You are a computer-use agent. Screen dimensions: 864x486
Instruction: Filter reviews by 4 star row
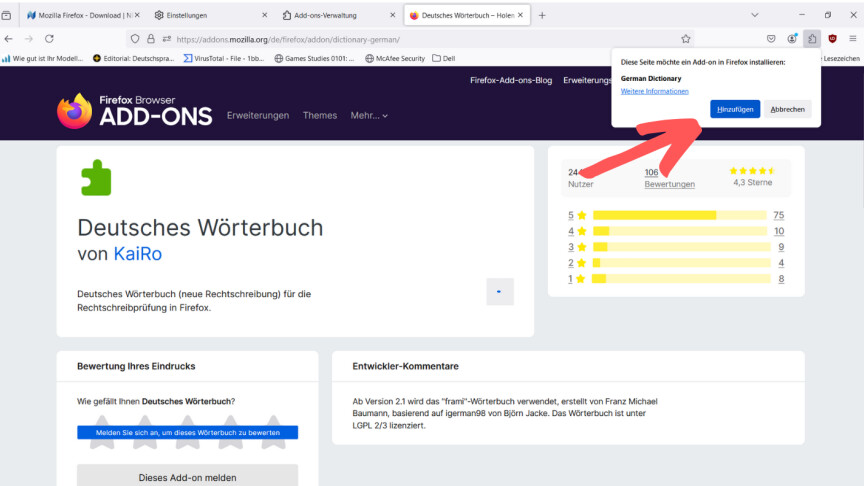pyautogui.click(x=676, y=231)
